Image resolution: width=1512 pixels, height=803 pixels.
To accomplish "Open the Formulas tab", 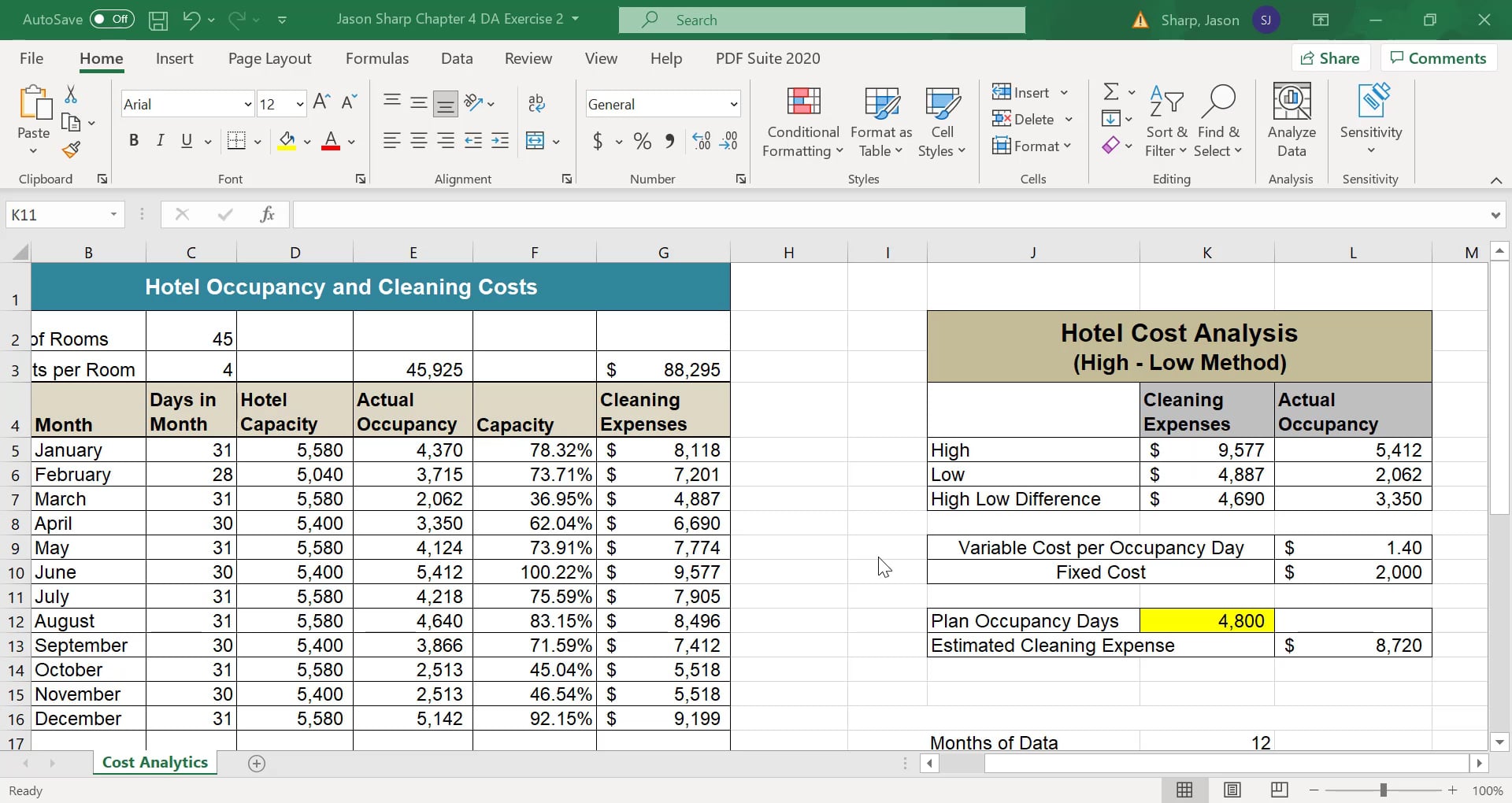I will point(377,58).
